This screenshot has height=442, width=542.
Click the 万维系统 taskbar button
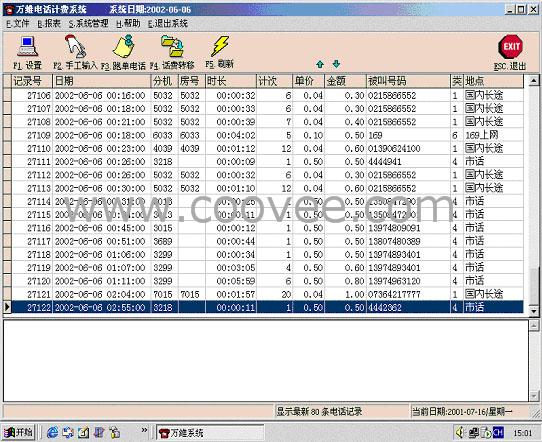[x=210, y=432]
